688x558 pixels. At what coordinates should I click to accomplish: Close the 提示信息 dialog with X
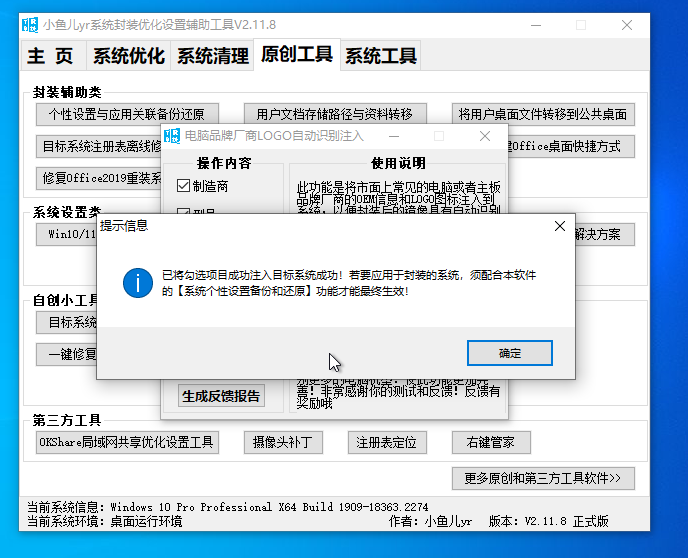pyautogui.click(x=560, y=227)
